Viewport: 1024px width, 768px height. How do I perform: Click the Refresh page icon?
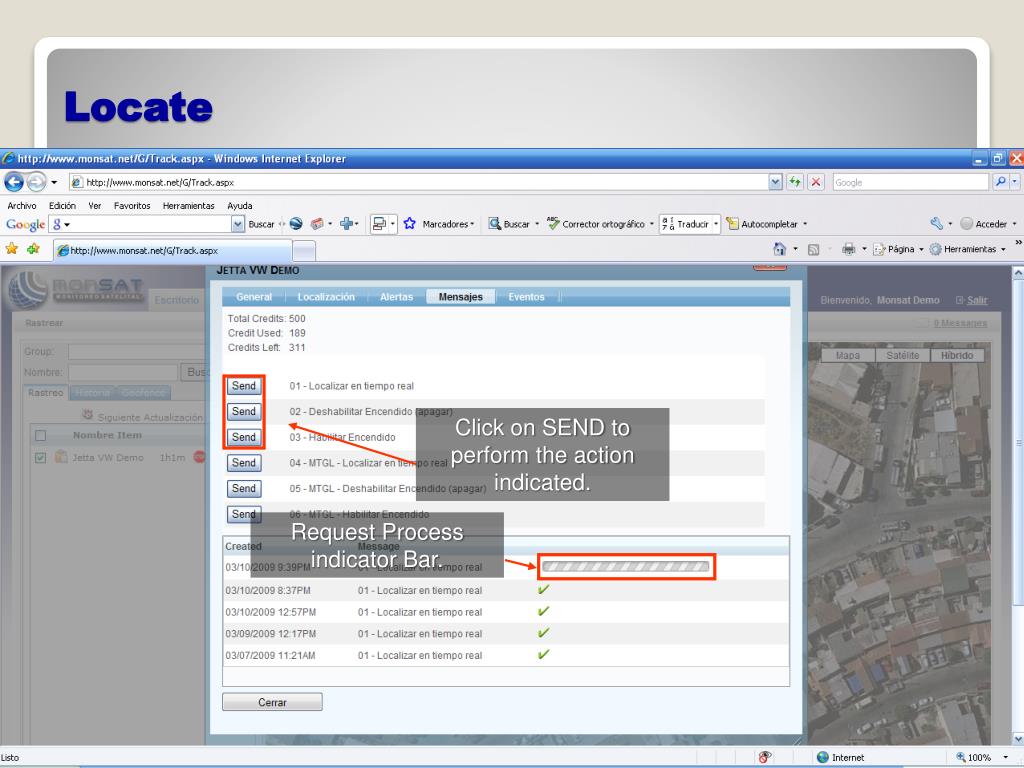coord(795,182)
